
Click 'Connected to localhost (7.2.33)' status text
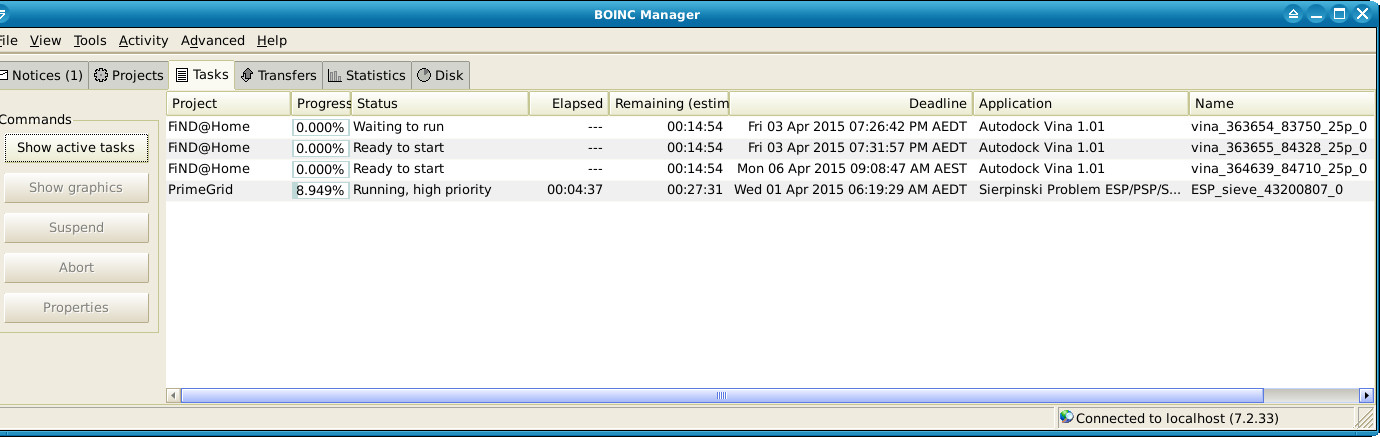(1177, 419)
